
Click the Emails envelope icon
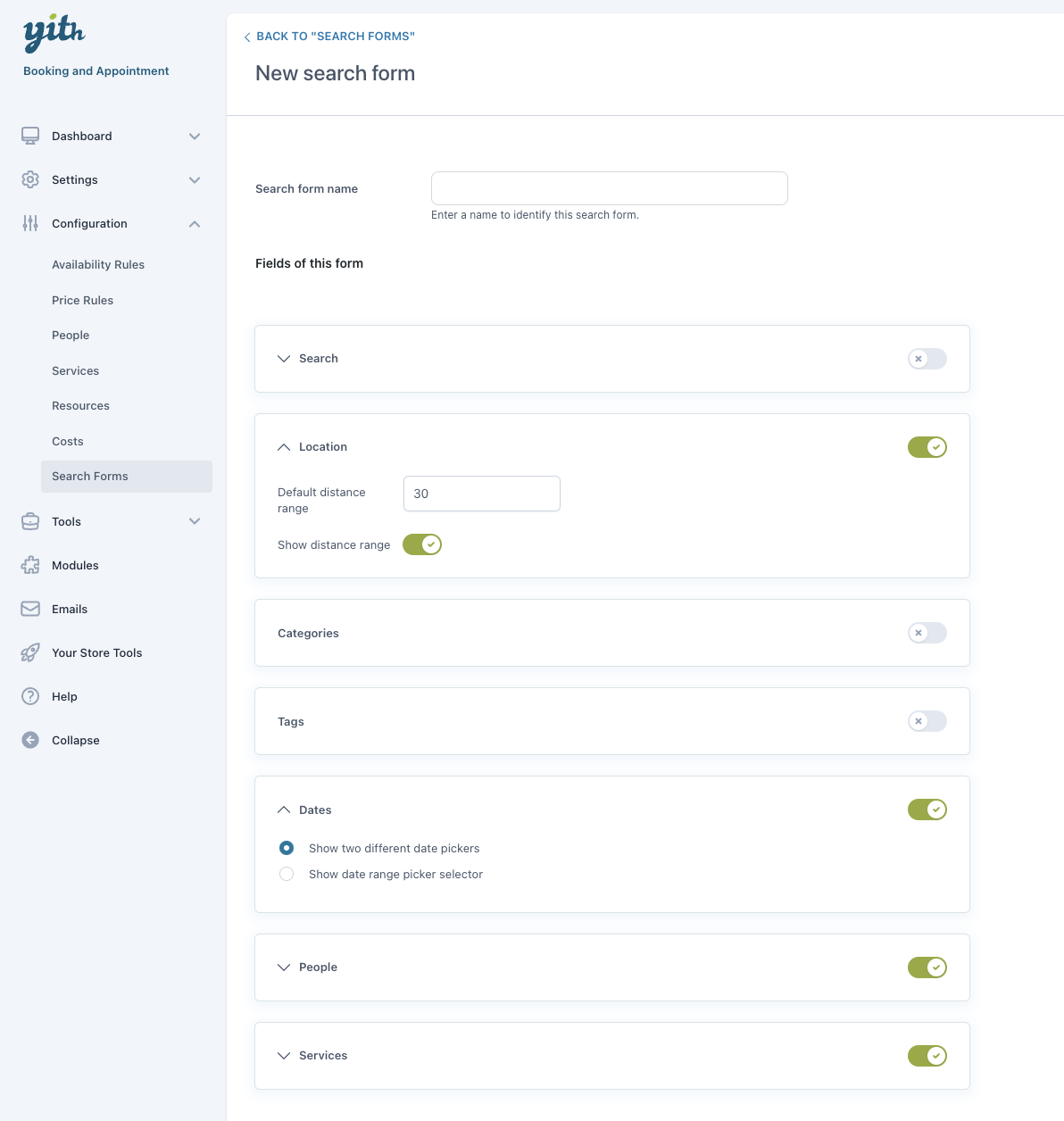[x=30, y=609]
